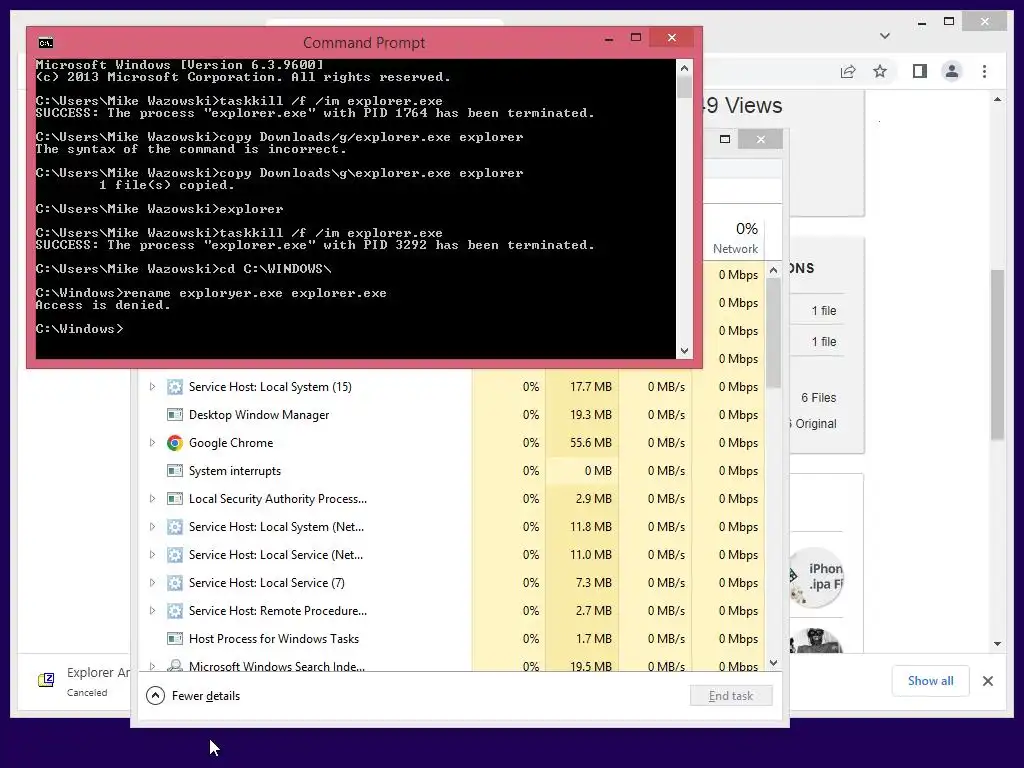Expand Microsoft Windows Search Indexer row
This screenshot has width=1024, height=768.
click(152, 666)
